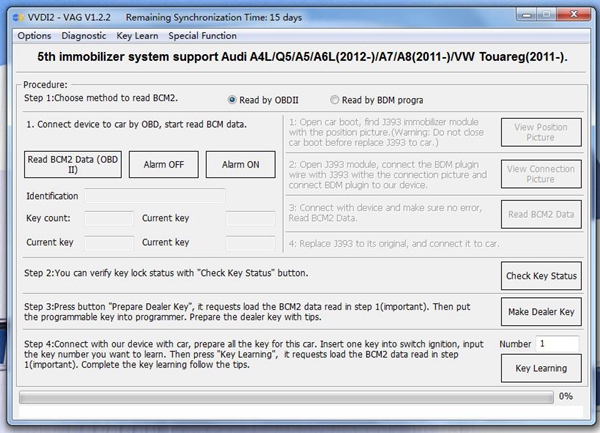Click 'Connect with device and make sure' text
Image resolution: width=600 pixels, height=433 pixels.
pos(385,213)
